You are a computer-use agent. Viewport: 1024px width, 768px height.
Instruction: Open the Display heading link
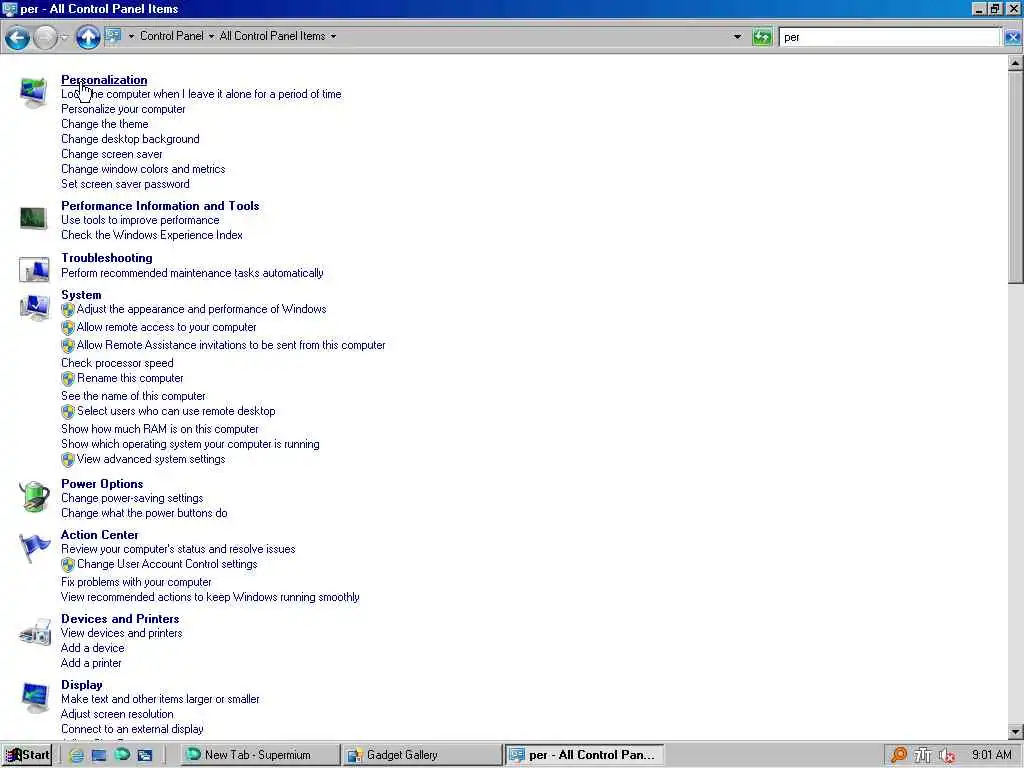pos(82,685)
